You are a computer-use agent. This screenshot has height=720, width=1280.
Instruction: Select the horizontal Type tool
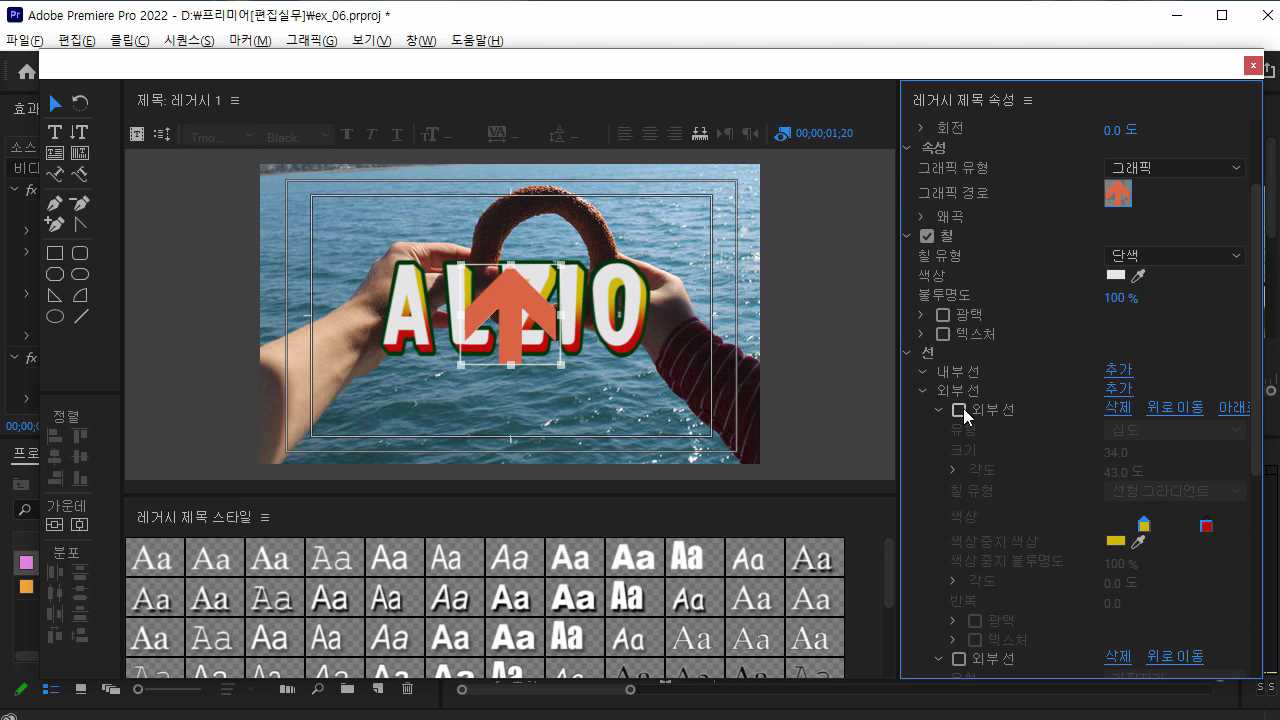tap(55, 132)
